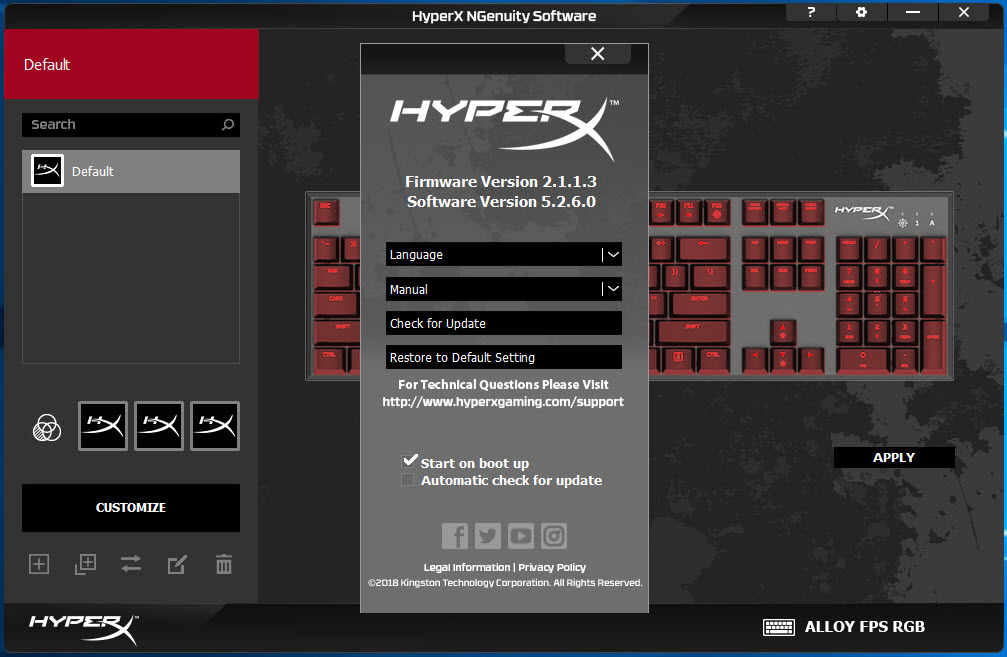Screen dimensions: 1007x657
Task: Open the Twitter bird icon
Action: click(x=488, y=536)
